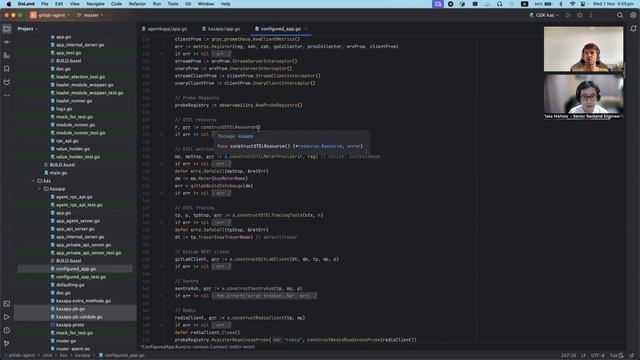
Task: Open the Project tool window icon
Action: pos(7,29)
